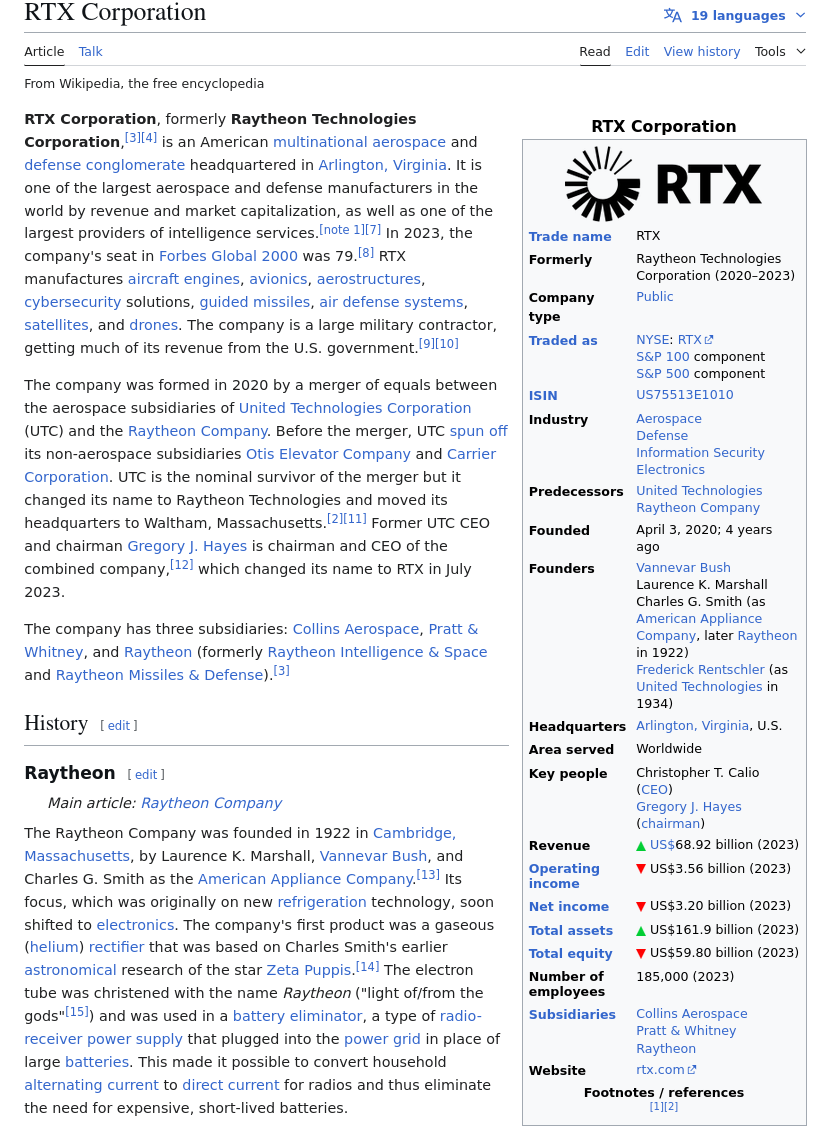The height and width of the screenshot is (1135, 823).
Task: Select the Read tab
Action: coord(594,51)
